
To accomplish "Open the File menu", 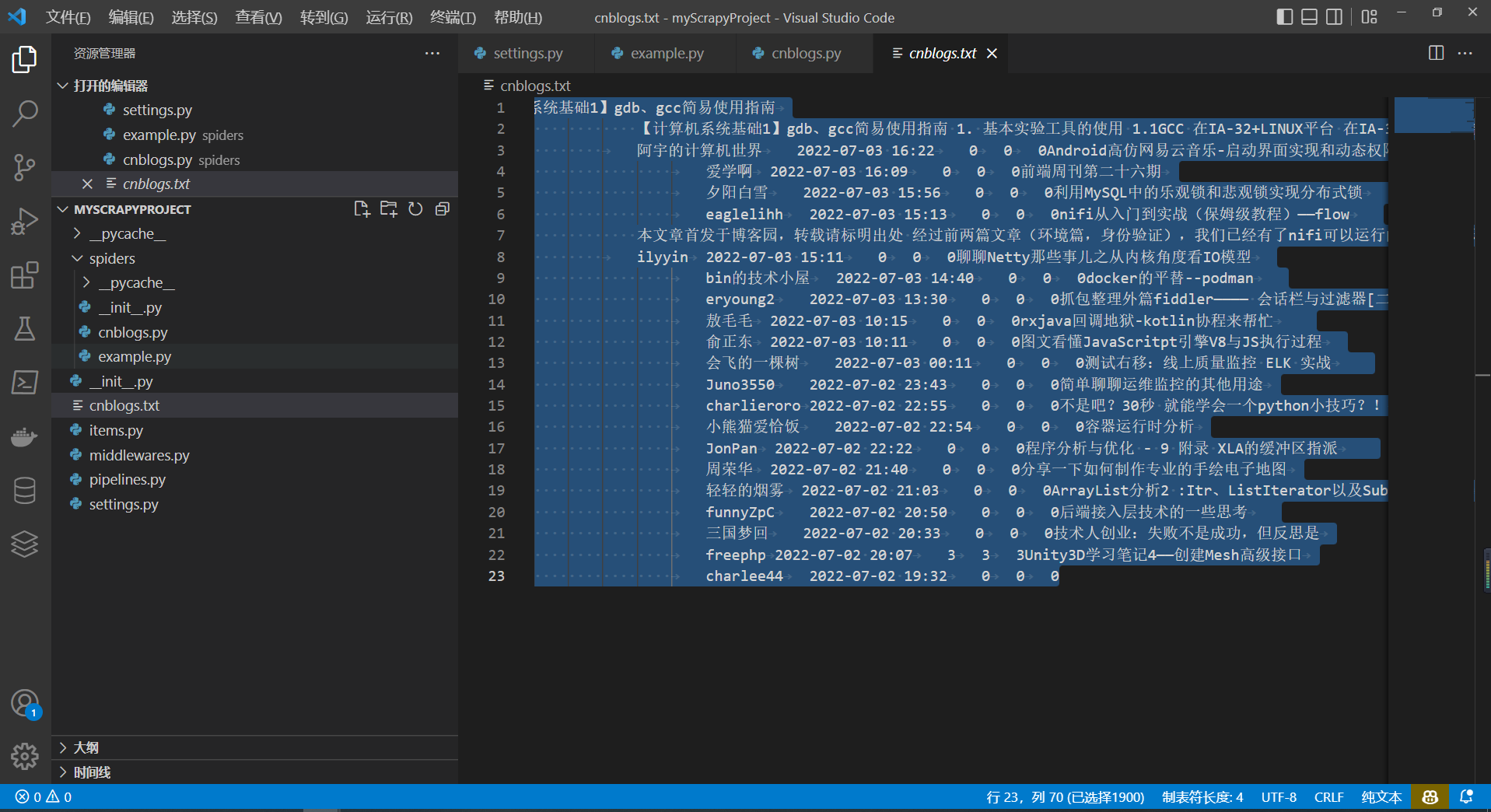I will click(68, 17).
